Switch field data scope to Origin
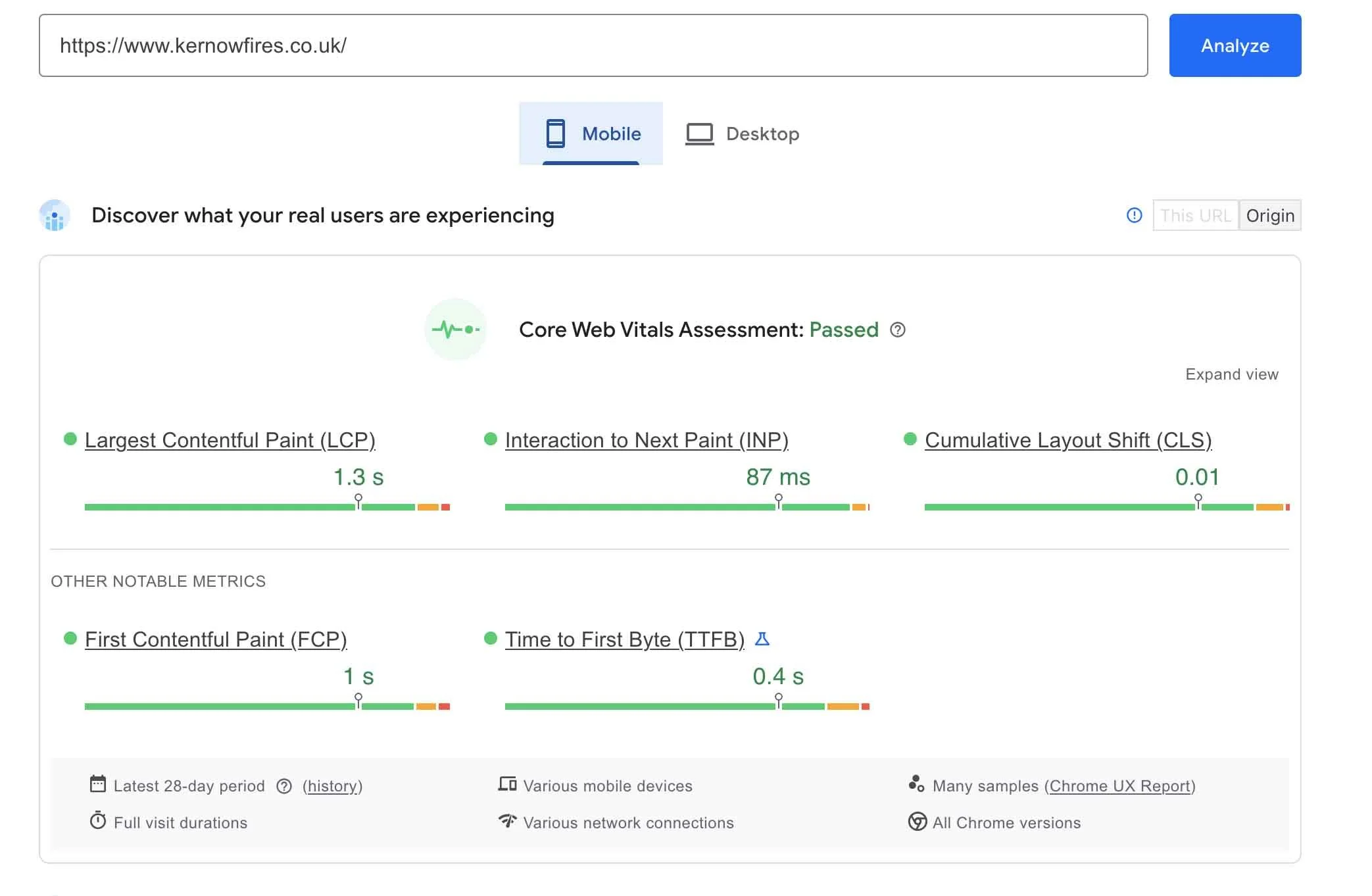1372x896 pixels. [1269, 215]
